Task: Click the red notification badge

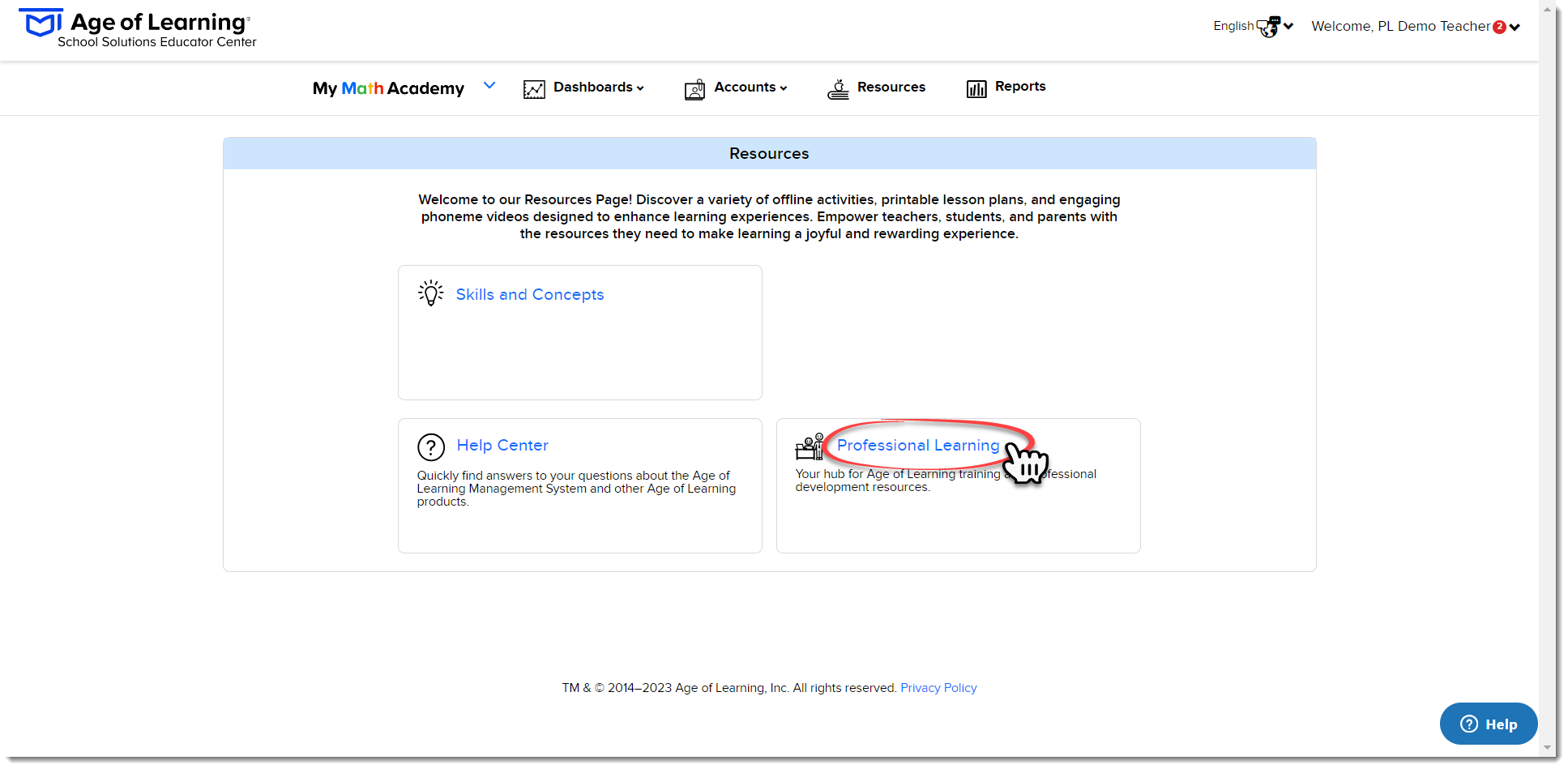Action: coord(1499,27)
